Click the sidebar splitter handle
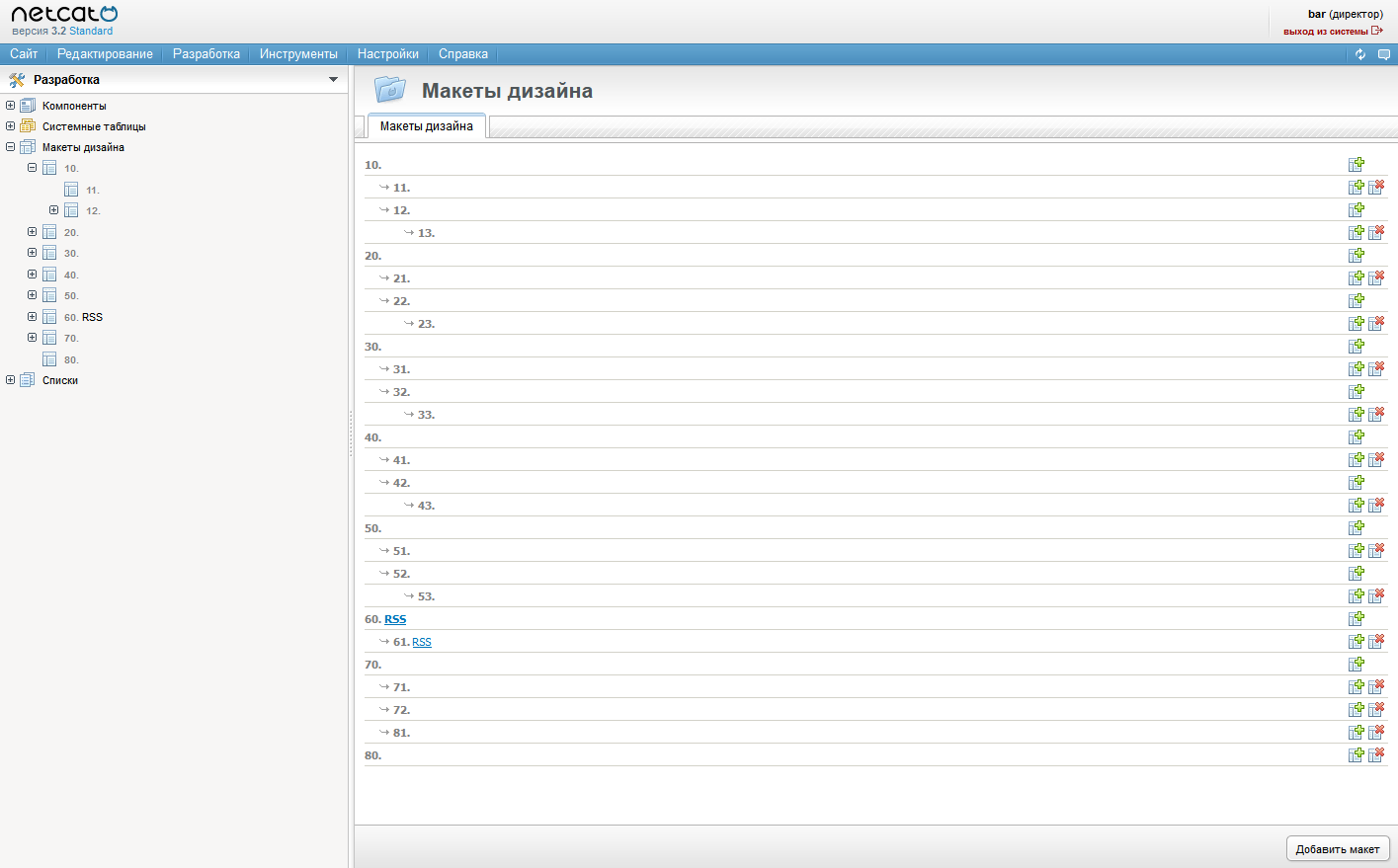This screenshot has width=1398, height=868. (351, 434)
